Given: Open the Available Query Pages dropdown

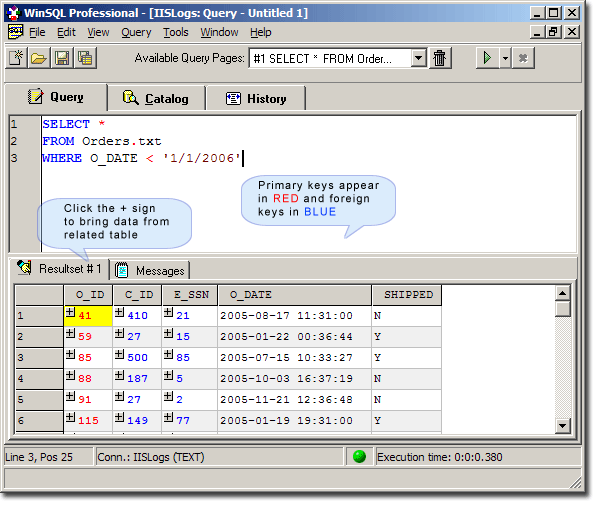Looking at the screenshot, I should (419, 58).
